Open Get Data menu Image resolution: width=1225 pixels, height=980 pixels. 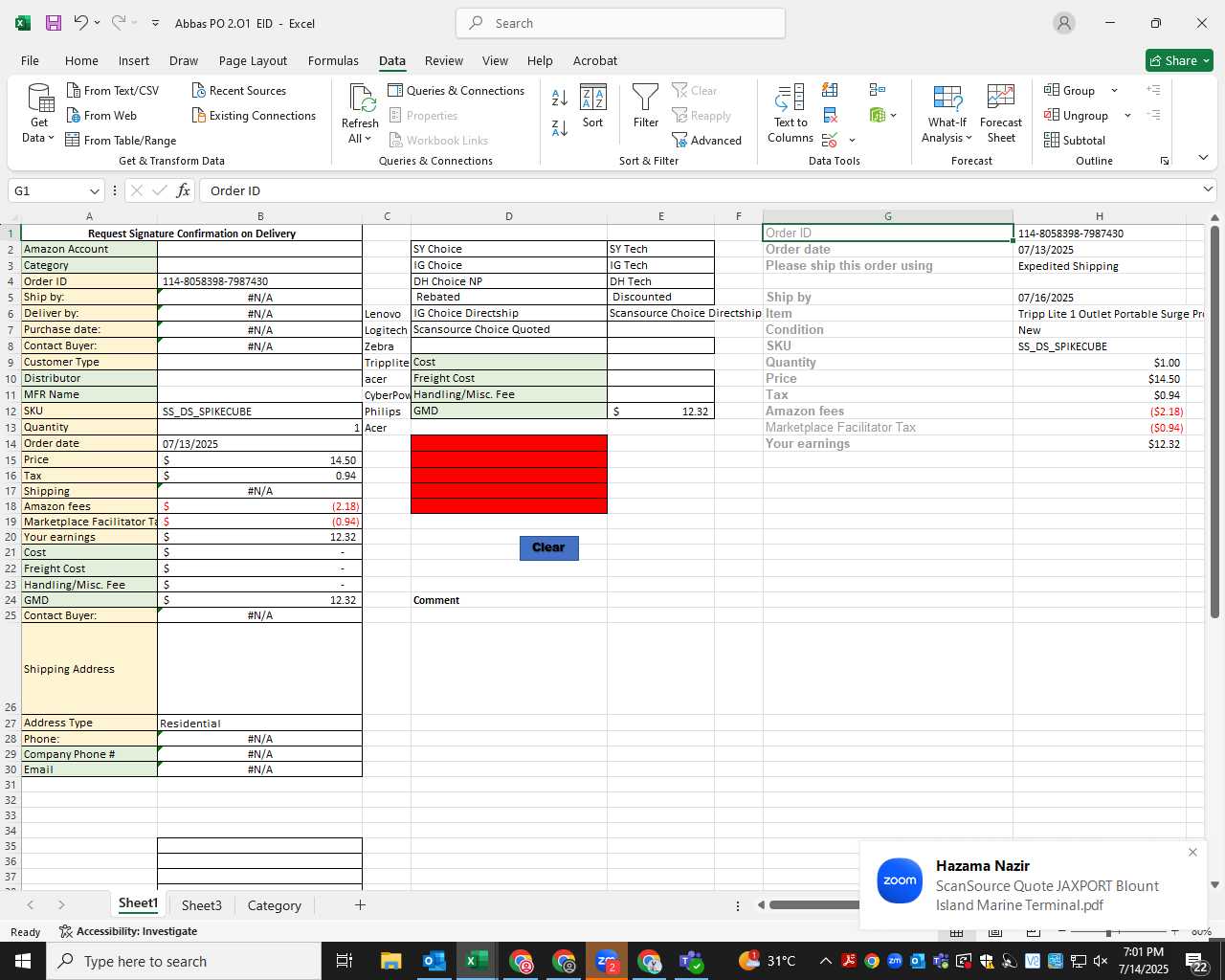coord(39,114)
